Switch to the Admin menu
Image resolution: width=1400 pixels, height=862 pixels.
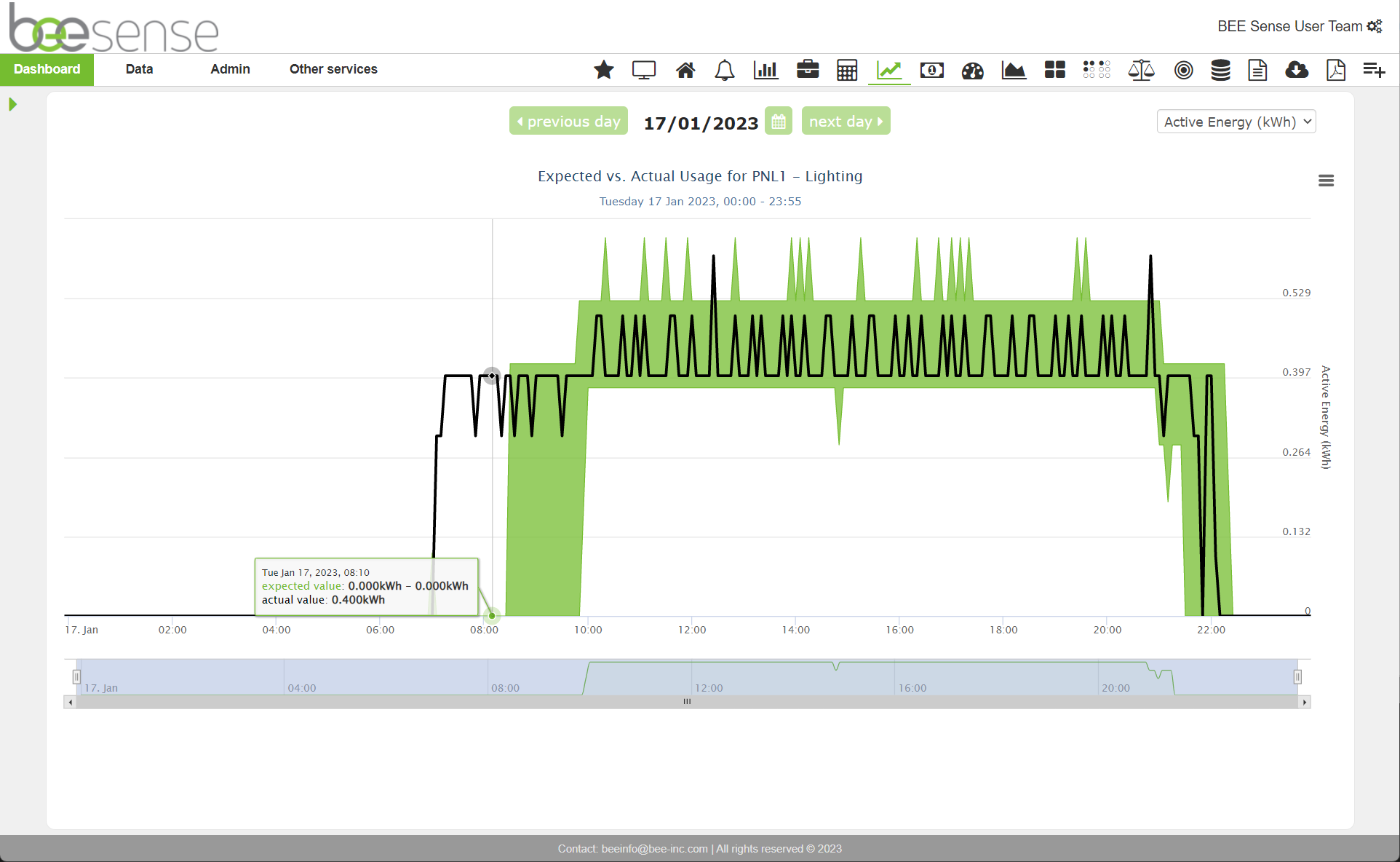[230, 69]
